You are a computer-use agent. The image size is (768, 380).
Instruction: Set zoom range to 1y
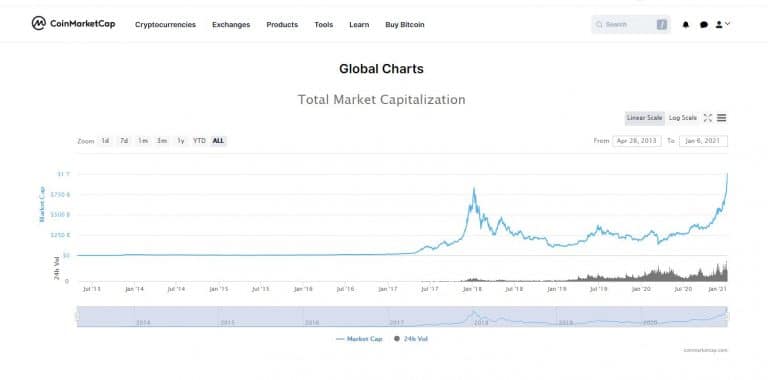[x=181, y=141]
